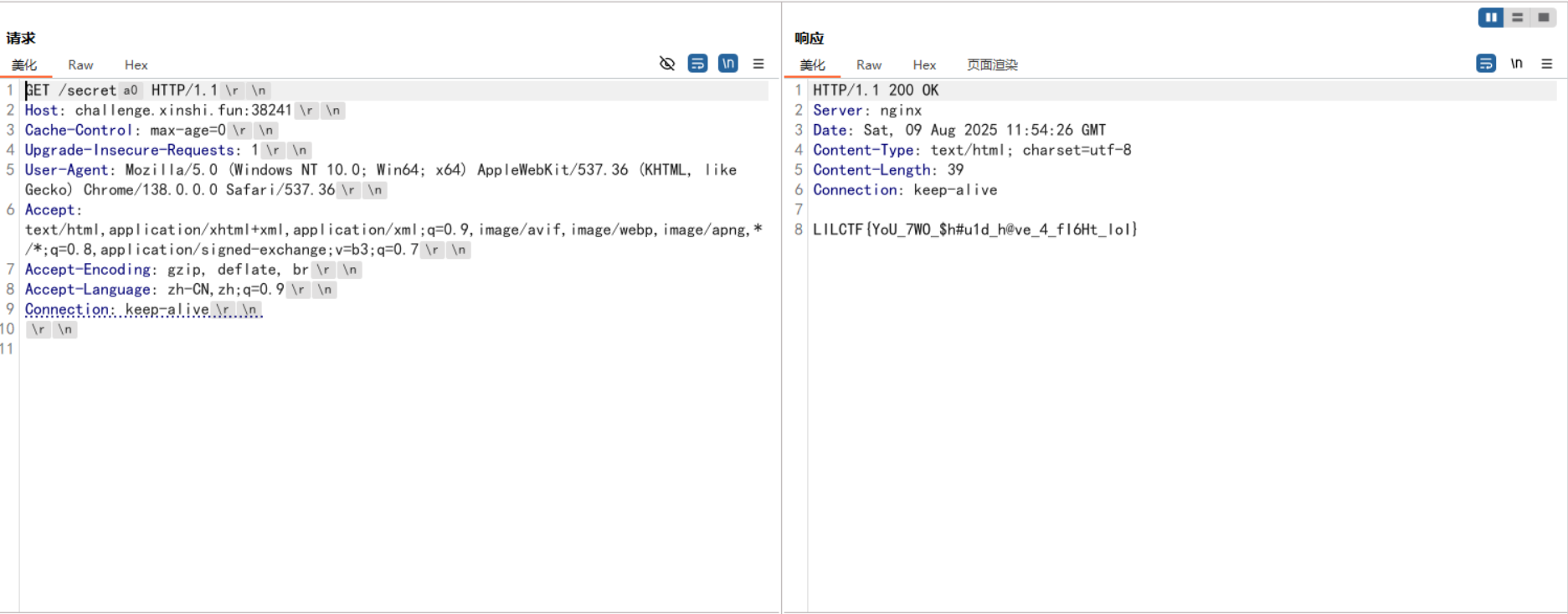Open response panel hamburger options menu

[x=1546, y=64]
